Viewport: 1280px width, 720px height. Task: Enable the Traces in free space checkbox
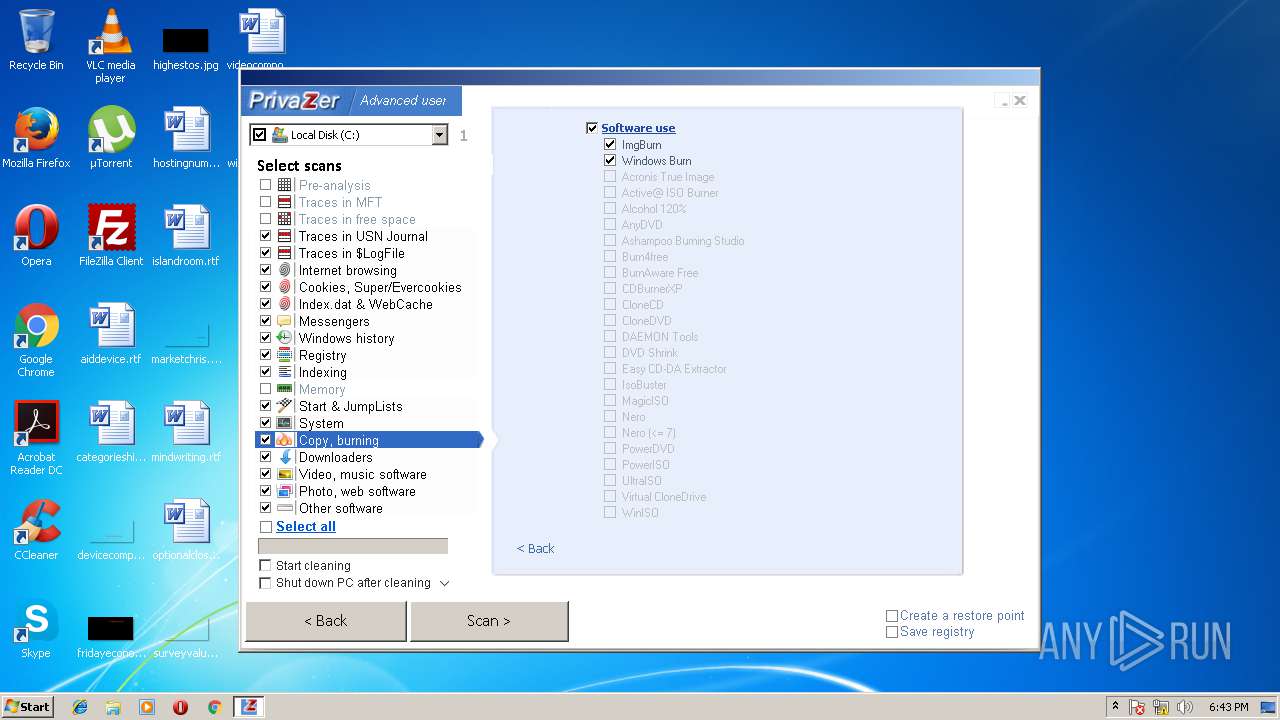click(x=265, y=219)
